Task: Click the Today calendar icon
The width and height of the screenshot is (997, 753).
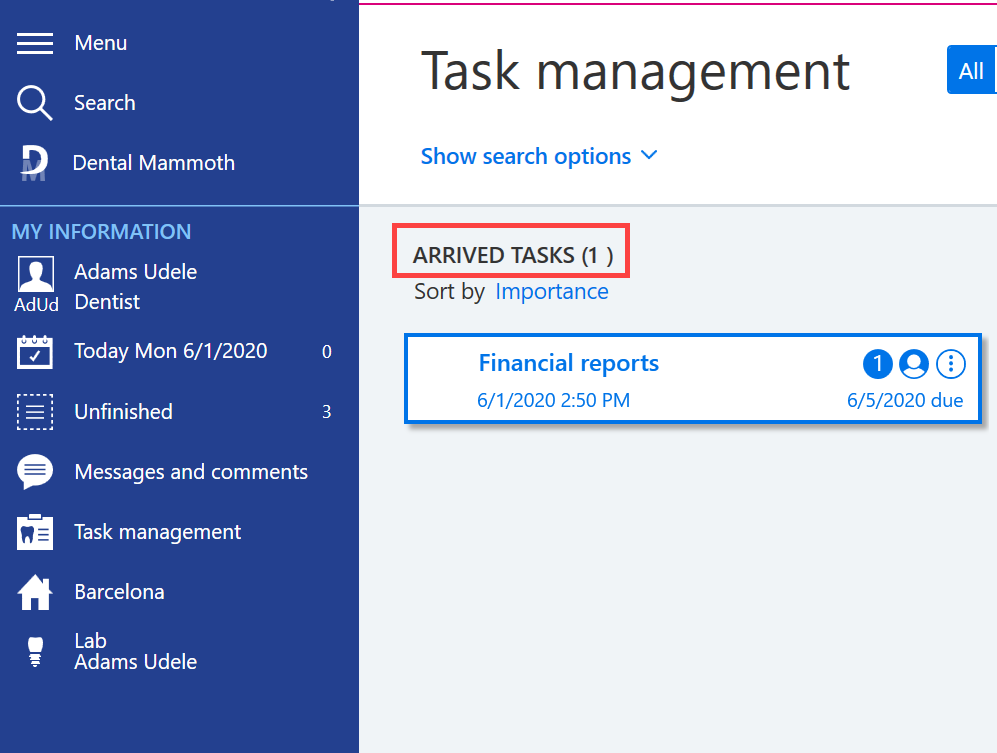Action: [x=35, y=352]
